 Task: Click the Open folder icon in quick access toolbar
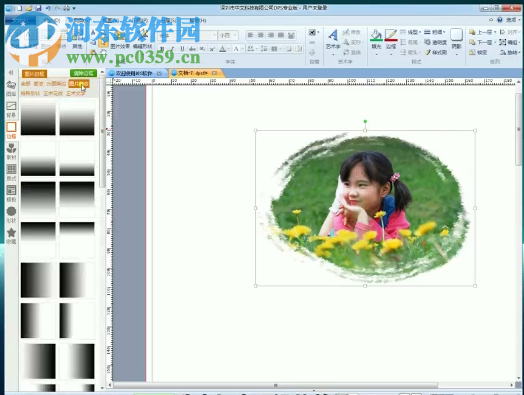click(x=29, y=8)
